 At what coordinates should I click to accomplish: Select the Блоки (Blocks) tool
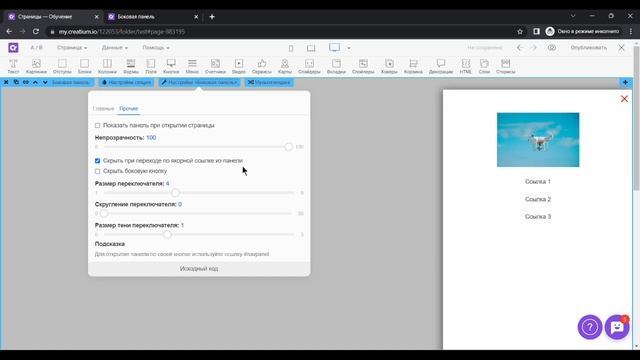84,66
